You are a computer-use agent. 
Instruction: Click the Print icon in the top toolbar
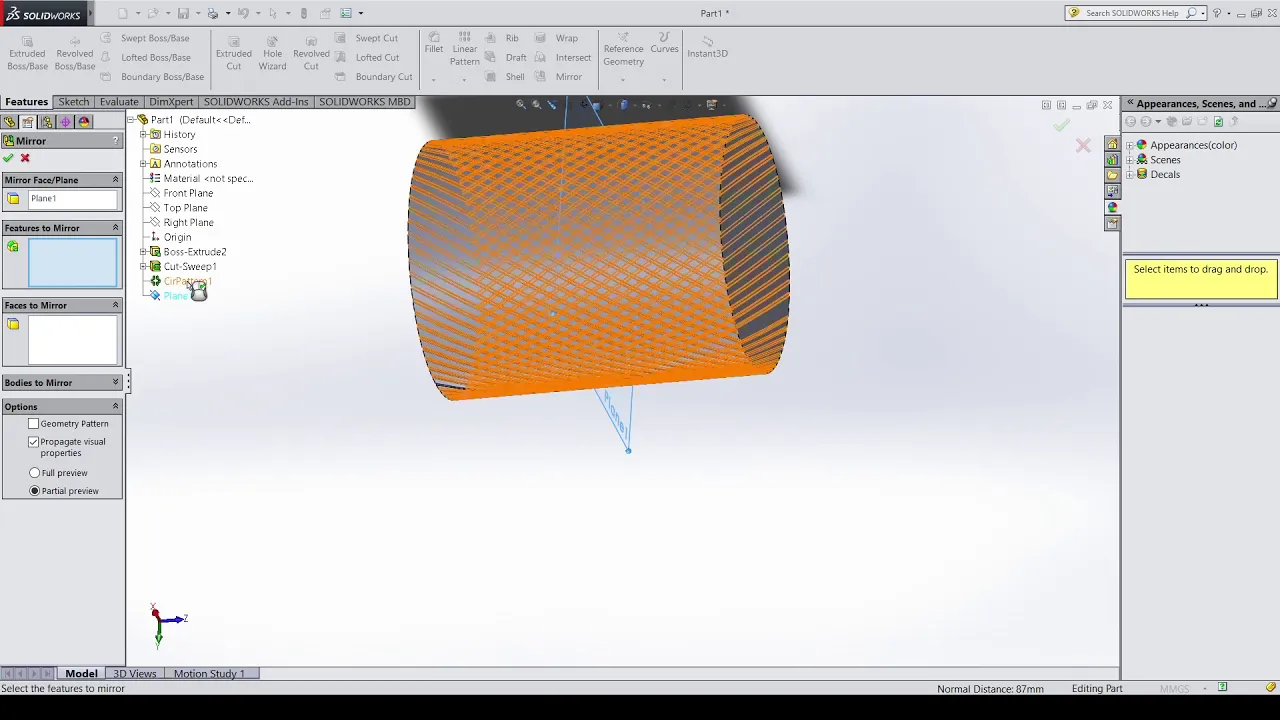[x=213, y=13]
